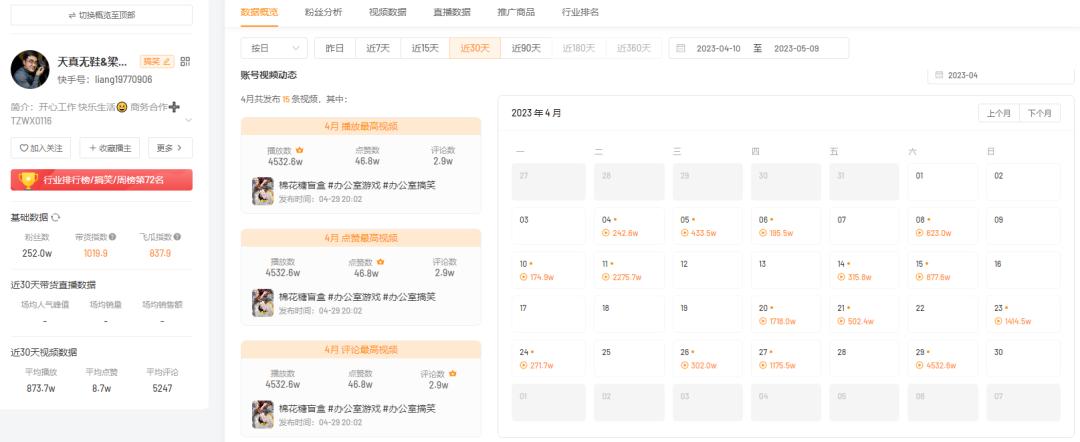
Task: Open 棉花糖盲盒 title in 播放最高视频 card
Action: pos(357,185)
